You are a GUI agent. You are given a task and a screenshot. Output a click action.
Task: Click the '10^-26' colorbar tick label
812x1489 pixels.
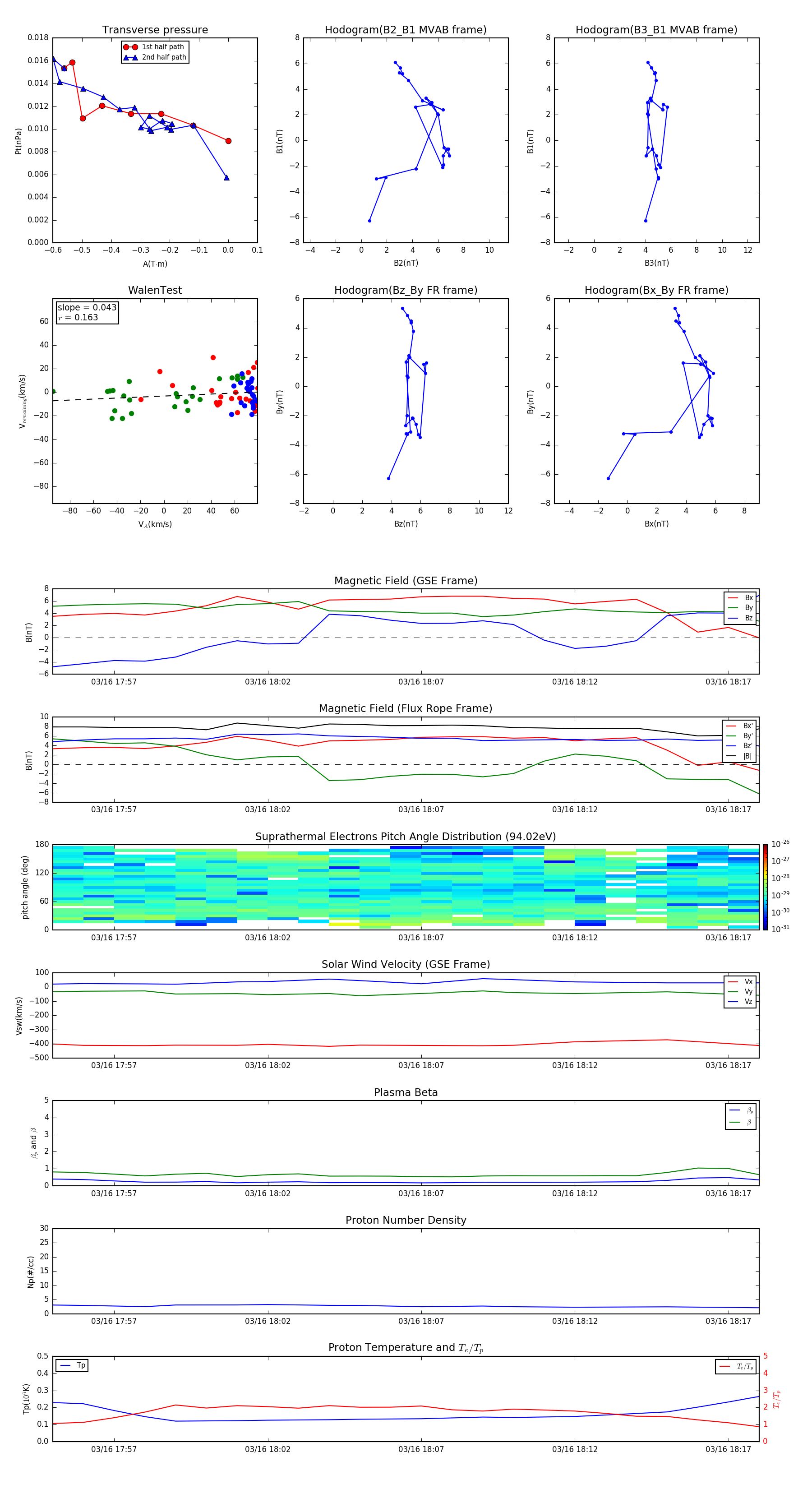(780, 844)
